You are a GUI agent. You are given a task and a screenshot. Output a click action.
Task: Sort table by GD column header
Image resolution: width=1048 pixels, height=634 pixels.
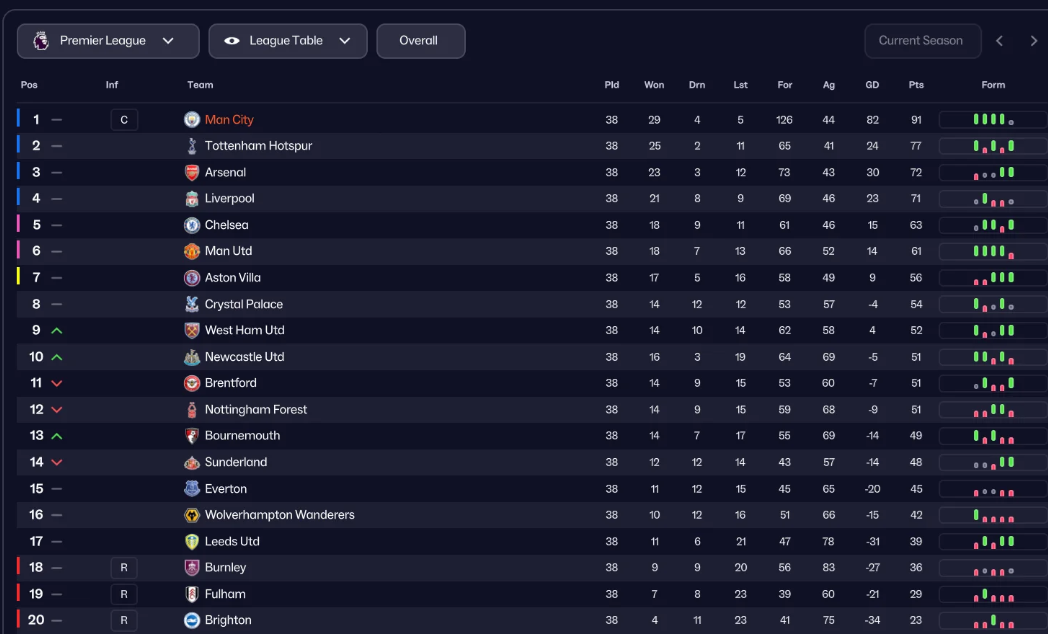[x=872, y=85]
